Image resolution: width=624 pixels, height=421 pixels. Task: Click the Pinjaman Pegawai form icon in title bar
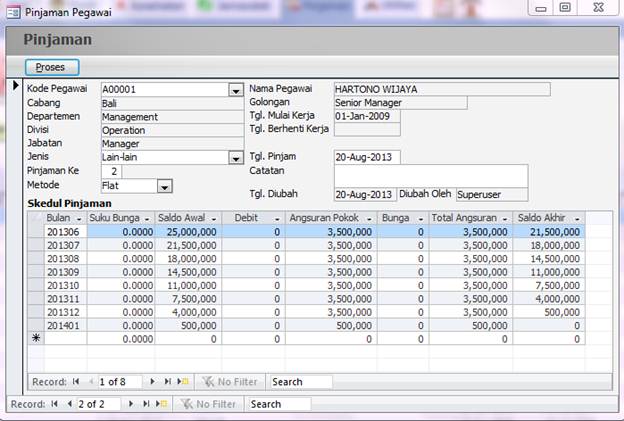tap(14, 12)
